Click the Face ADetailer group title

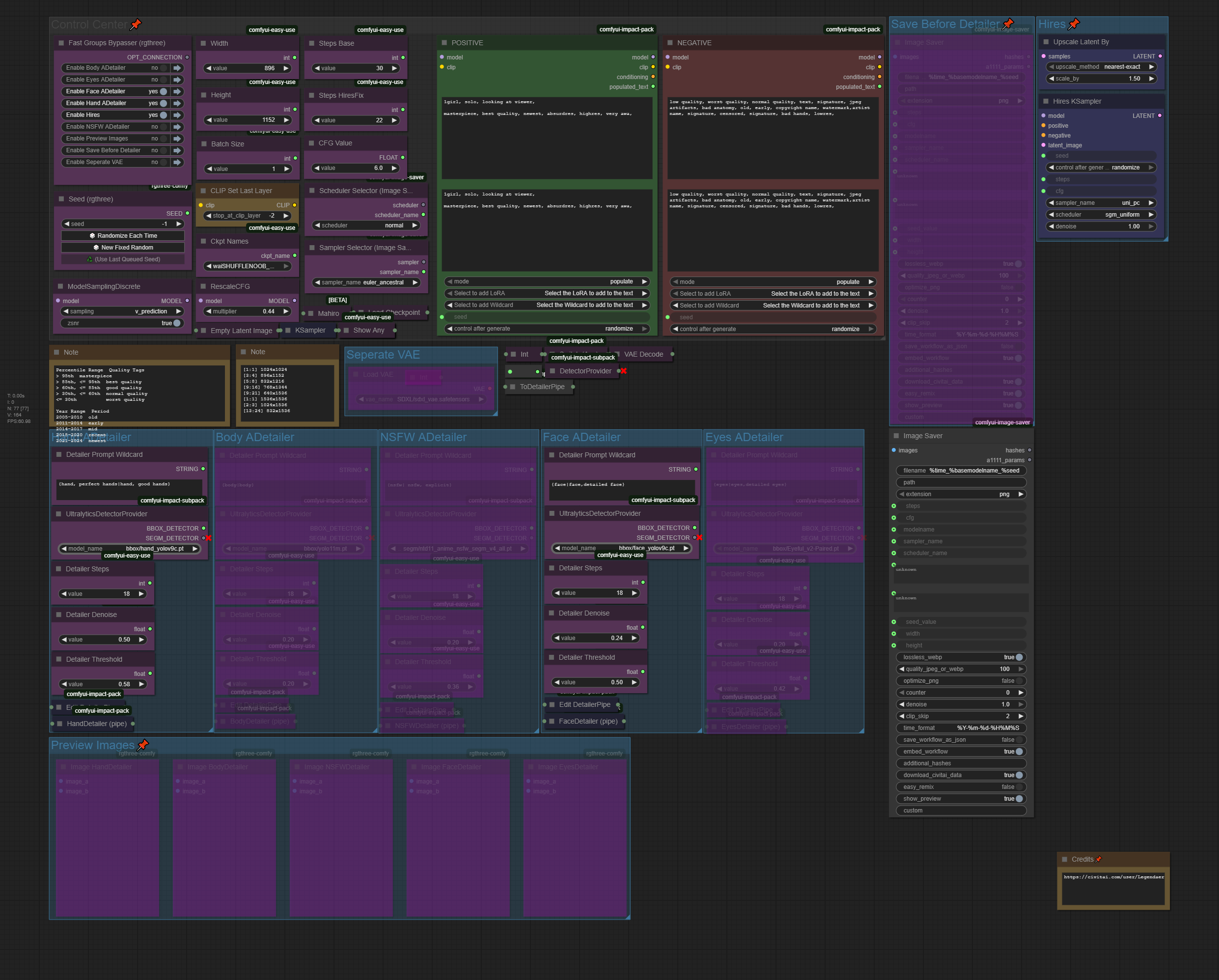[x=581, y=437]
